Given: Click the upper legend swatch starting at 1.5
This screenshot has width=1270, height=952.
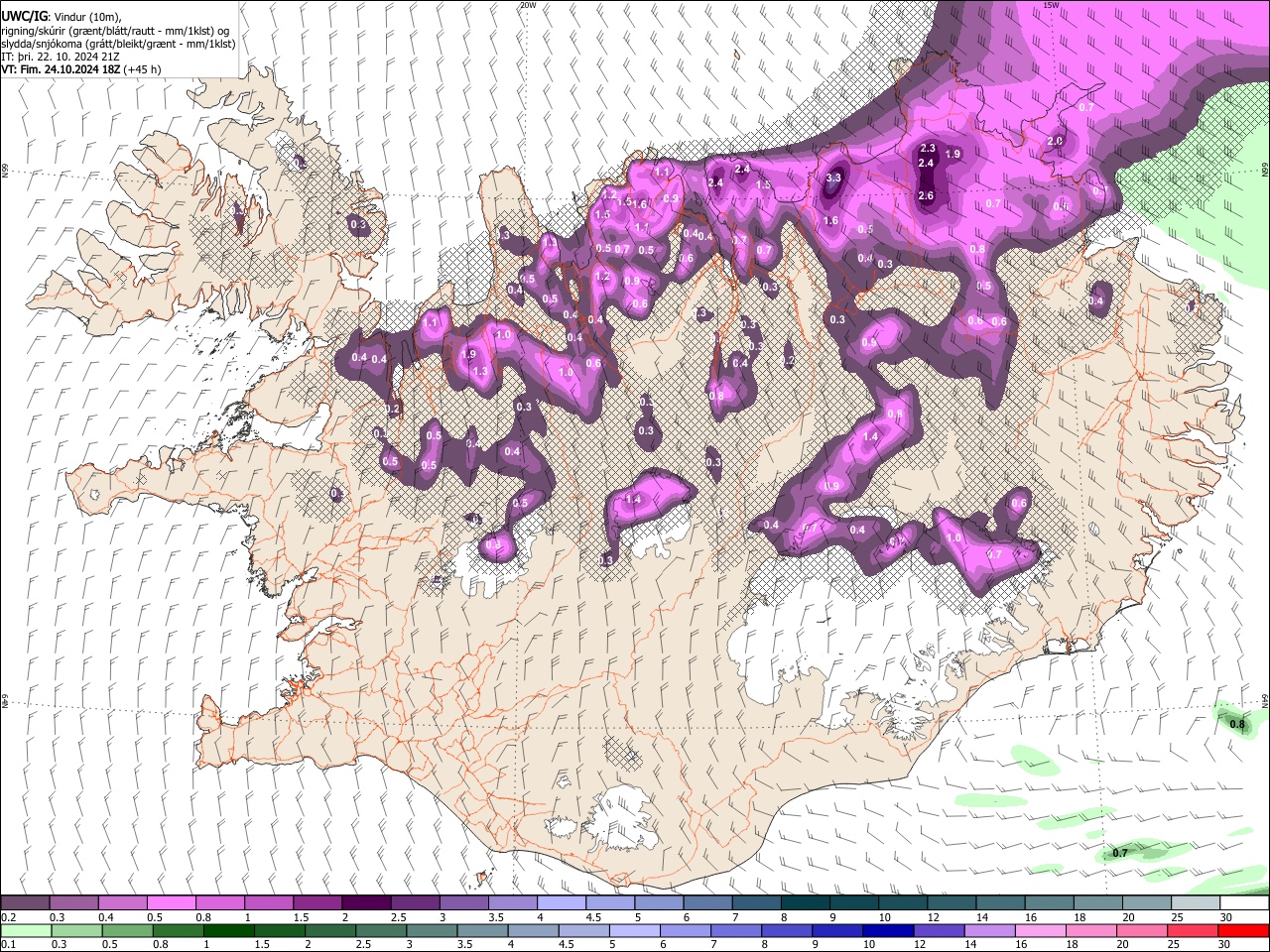Looking at the screenshot, I should [317, 903].
